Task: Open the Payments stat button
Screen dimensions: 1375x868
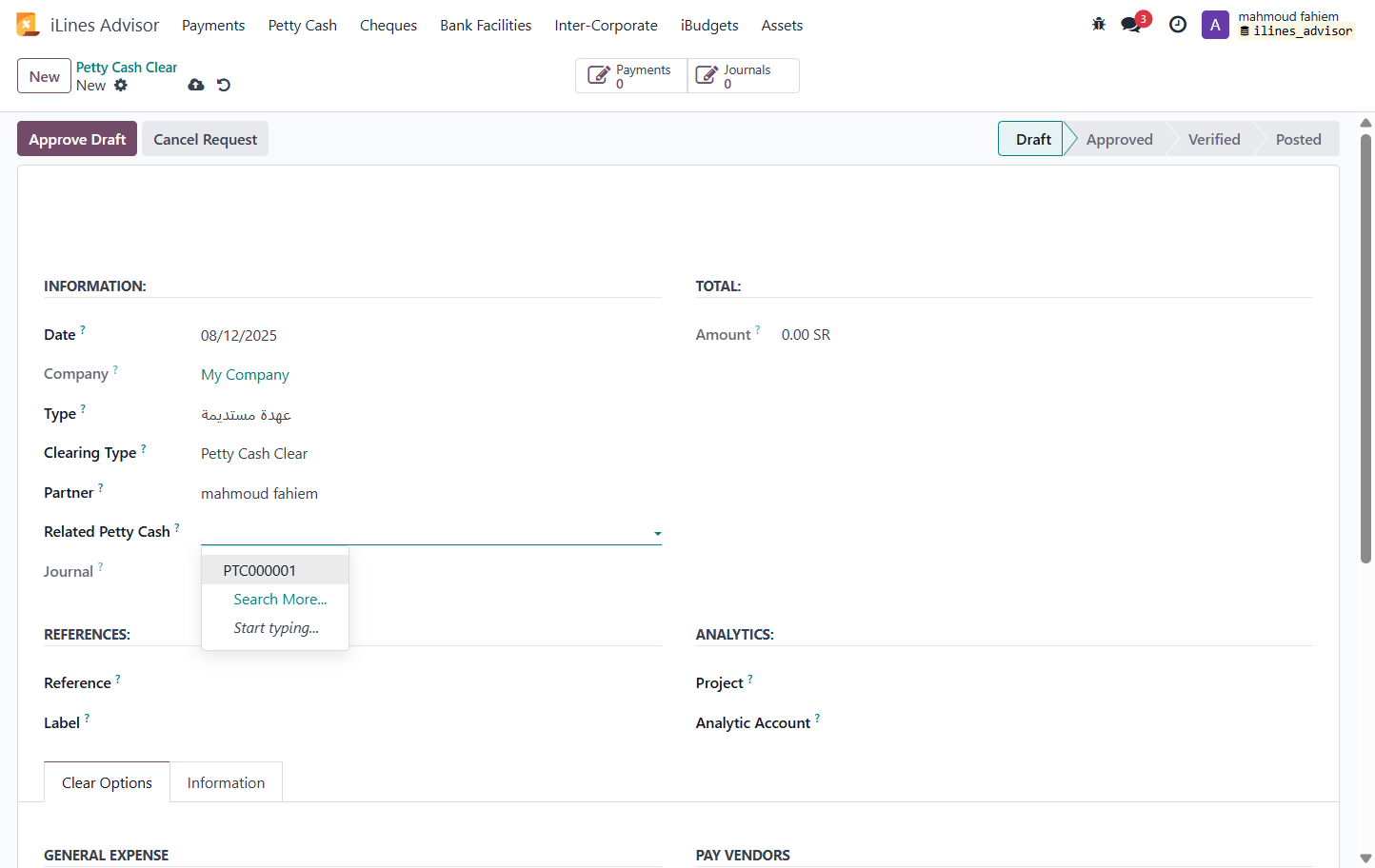Action: click(631, 76)
